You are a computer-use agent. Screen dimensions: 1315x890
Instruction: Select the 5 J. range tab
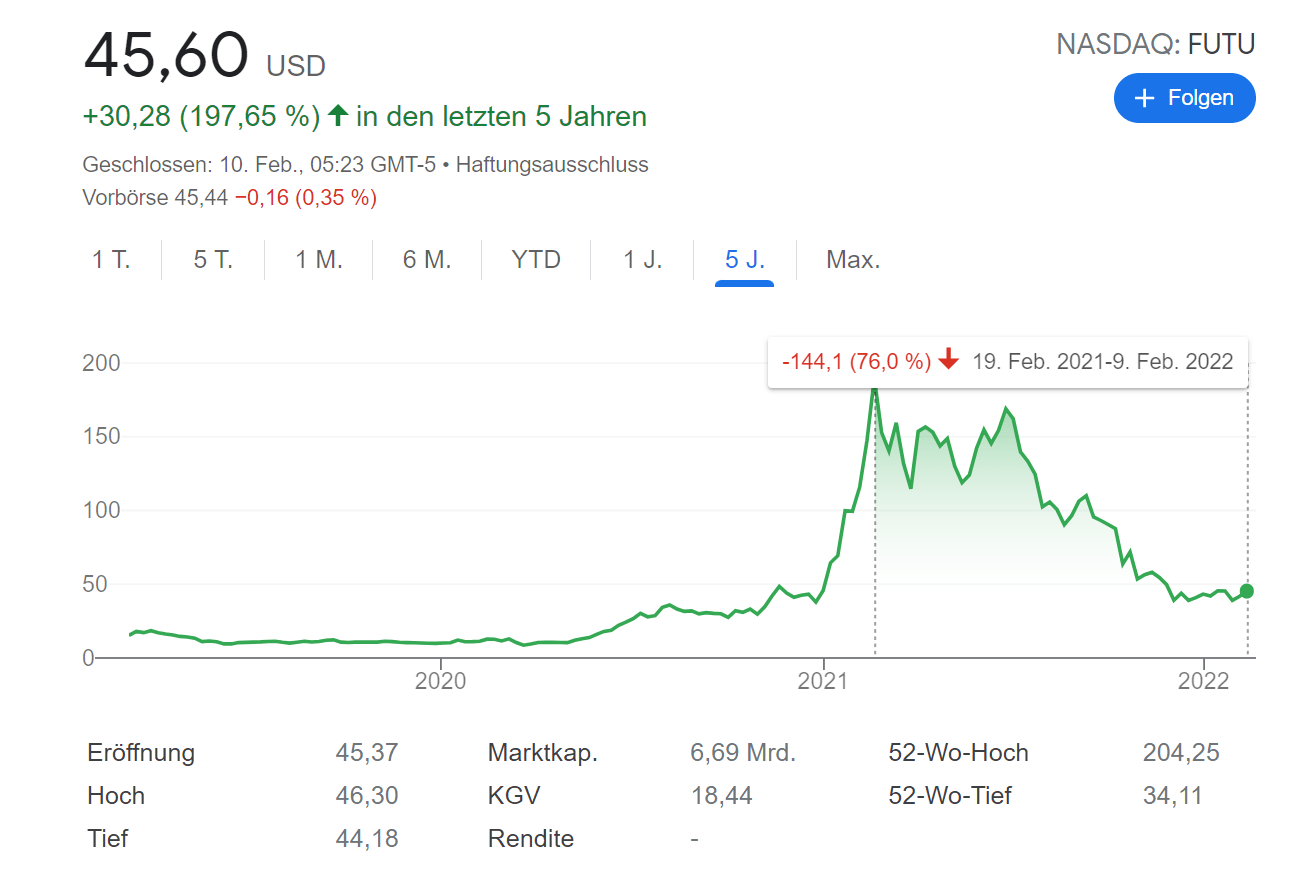click(745, 260)
